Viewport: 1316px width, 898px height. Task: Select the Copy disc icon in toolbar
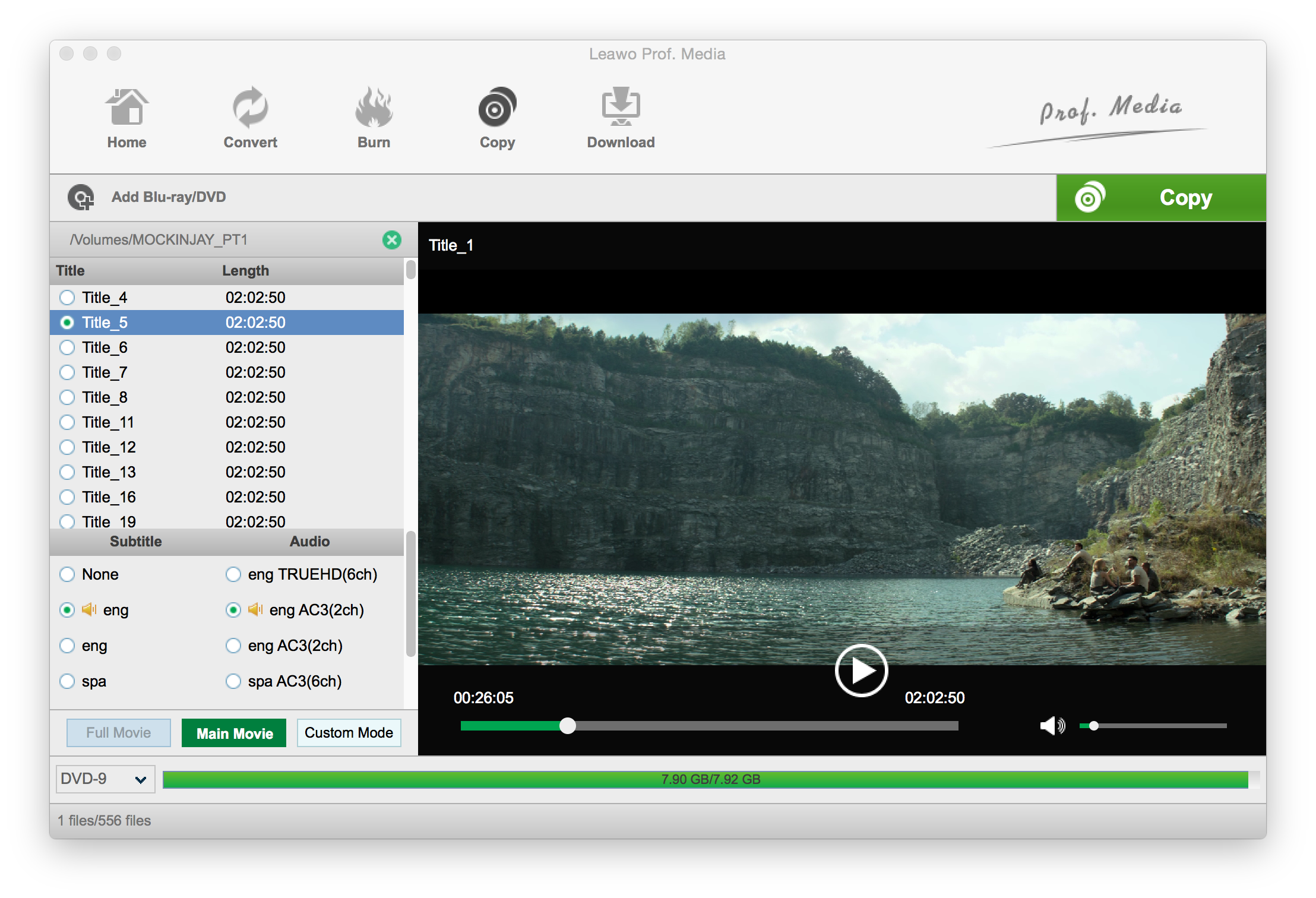pyautogui.click(x=497, y=107)
